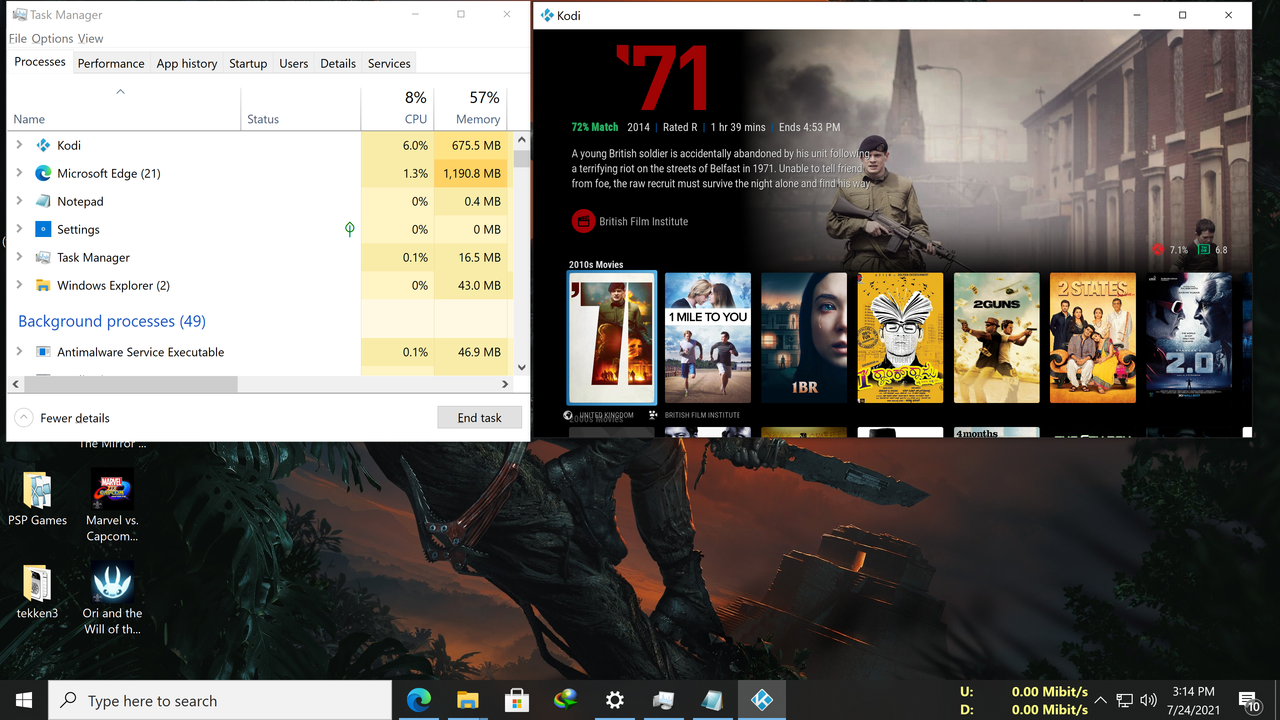Screen dimensions: 1280x720
Task: Expand the Settings process row
Action: [x=19, y=229]
